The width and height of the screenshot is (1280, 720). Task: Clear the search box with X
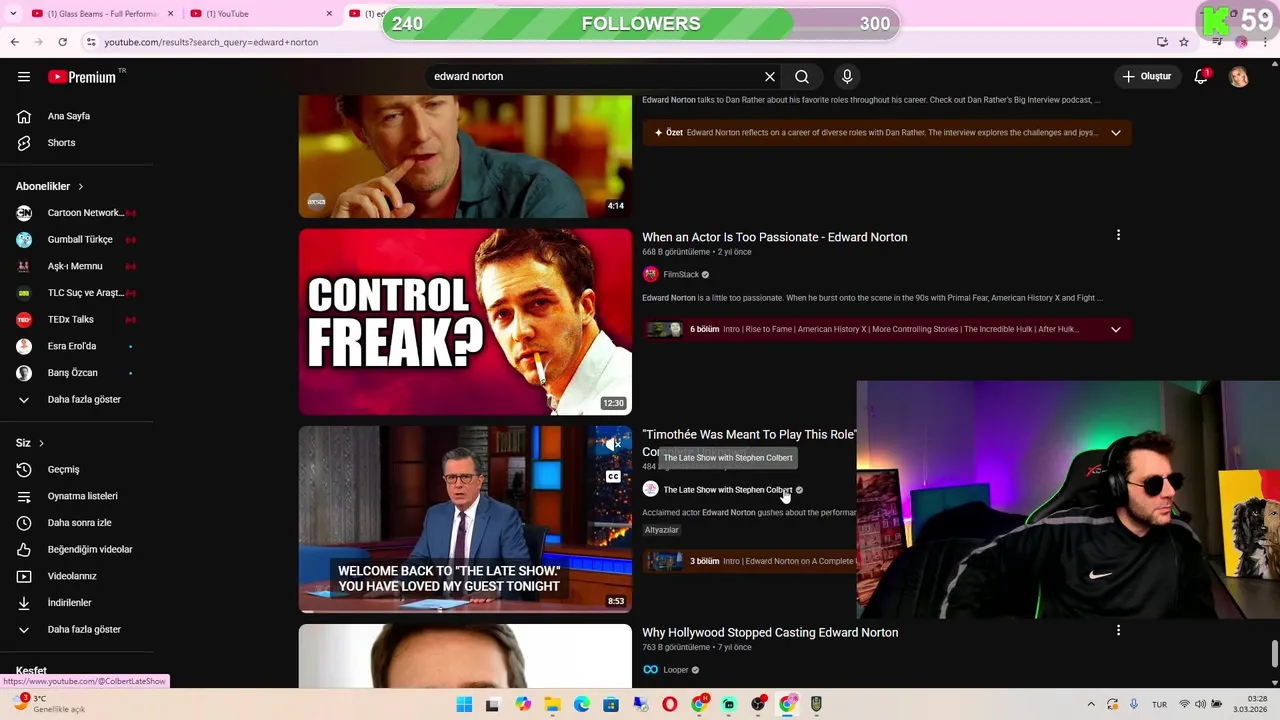tap(770, 77)
